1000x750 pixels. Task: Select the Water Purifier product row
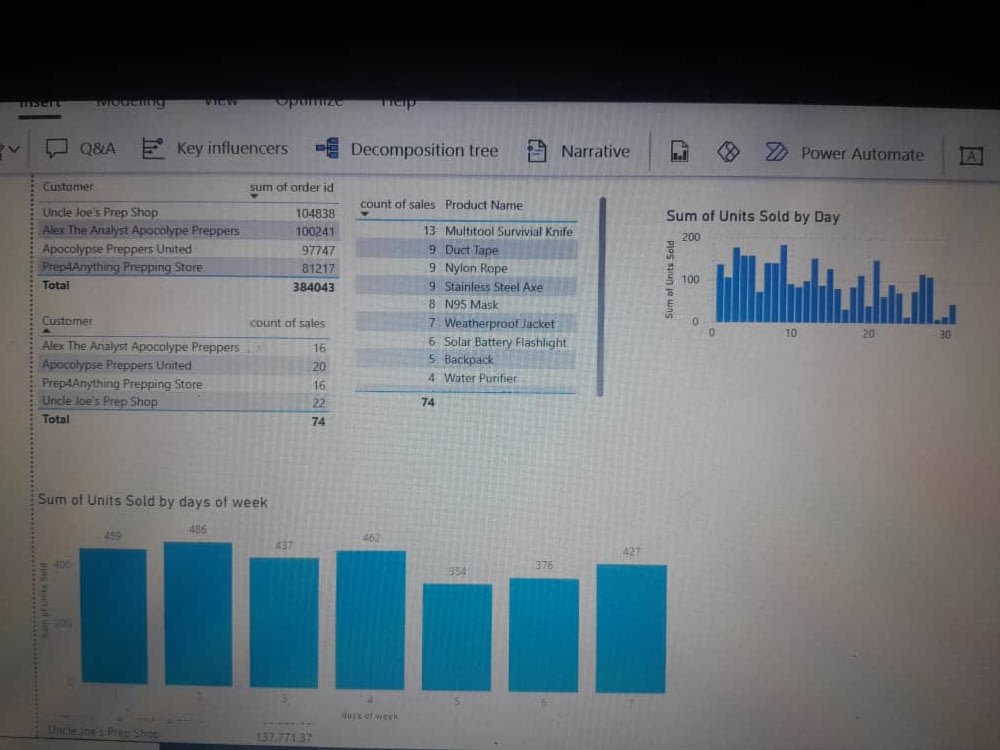coord(480,378)
